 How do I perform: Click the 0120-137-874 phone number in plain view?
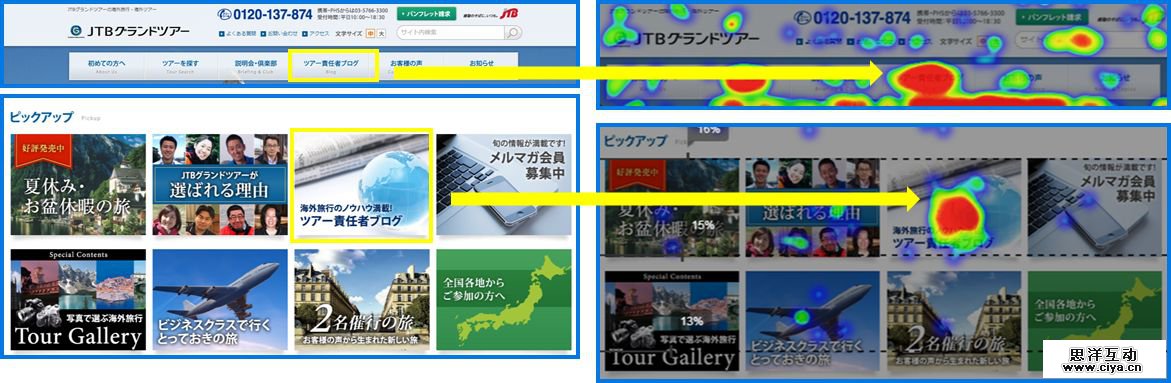coord(273,14)
